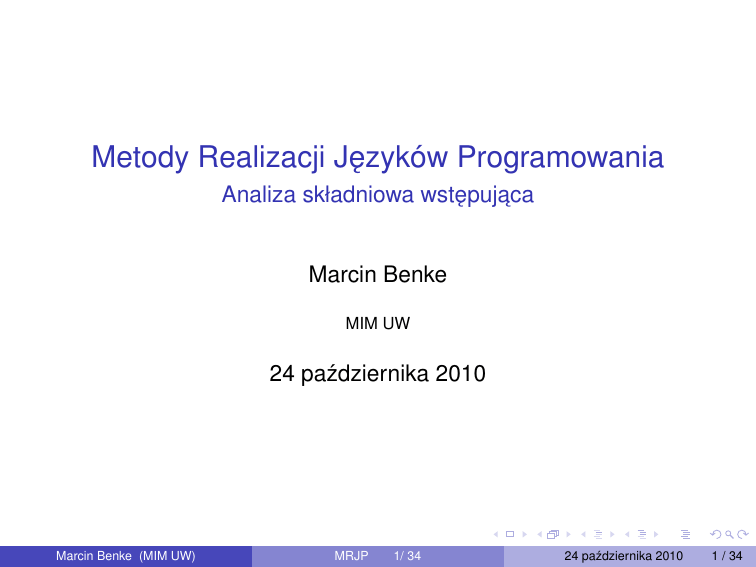Click the frame stack navigation icon
The height and width of the screenshot is (567, 756).
(552, 537)
